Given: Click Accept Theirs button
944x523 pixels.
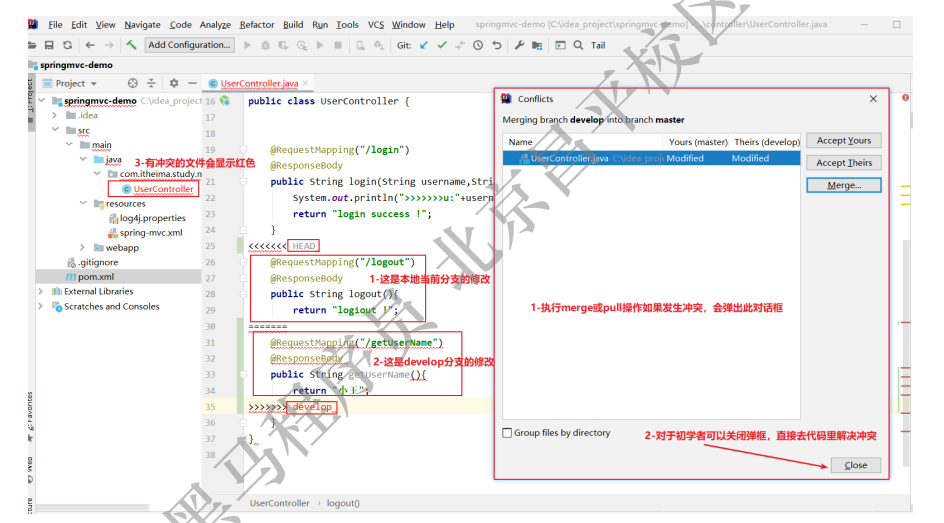Looking at the screenshot, I should click(843, 162).
